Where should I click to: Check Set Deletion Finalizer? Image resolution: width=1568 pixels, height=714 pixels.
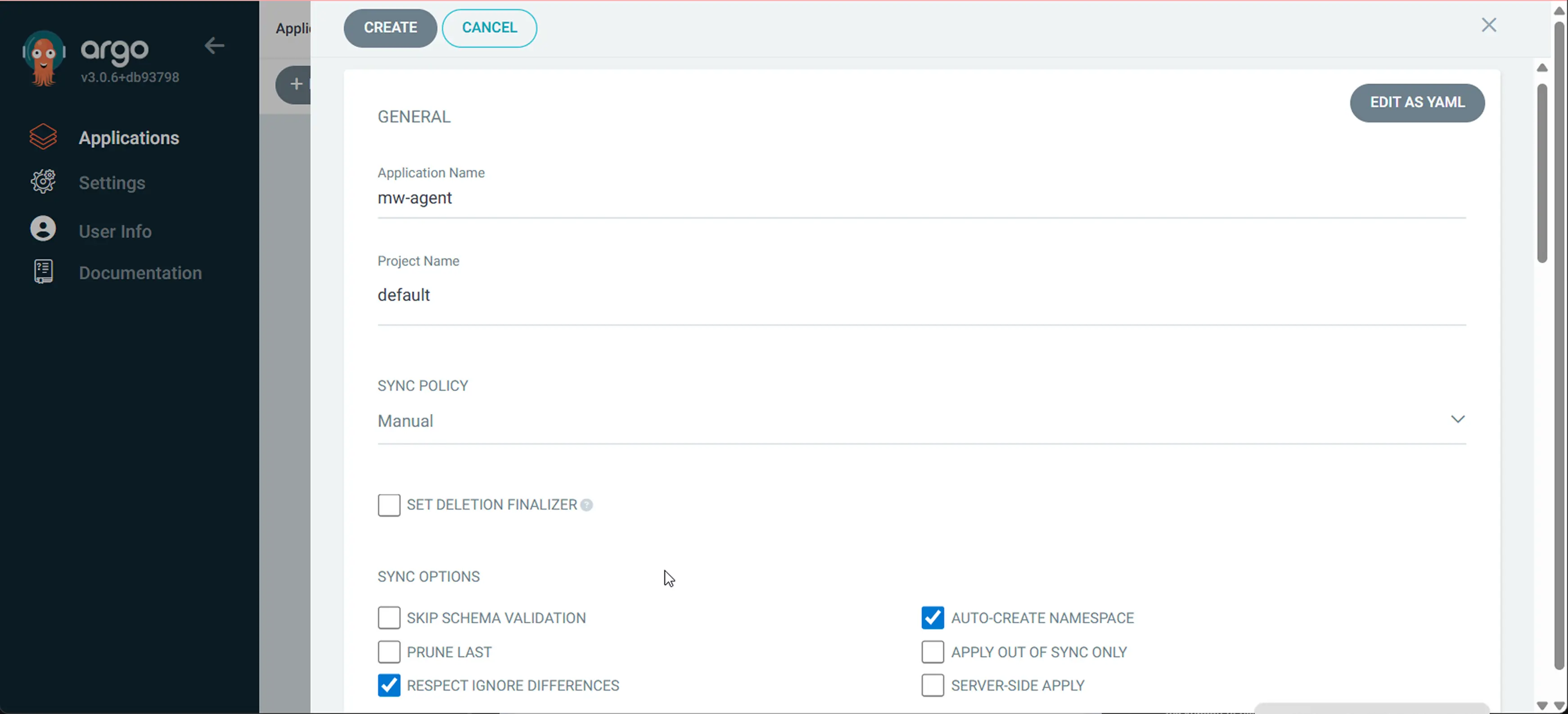pyautogui.click(x=389, y=505)
